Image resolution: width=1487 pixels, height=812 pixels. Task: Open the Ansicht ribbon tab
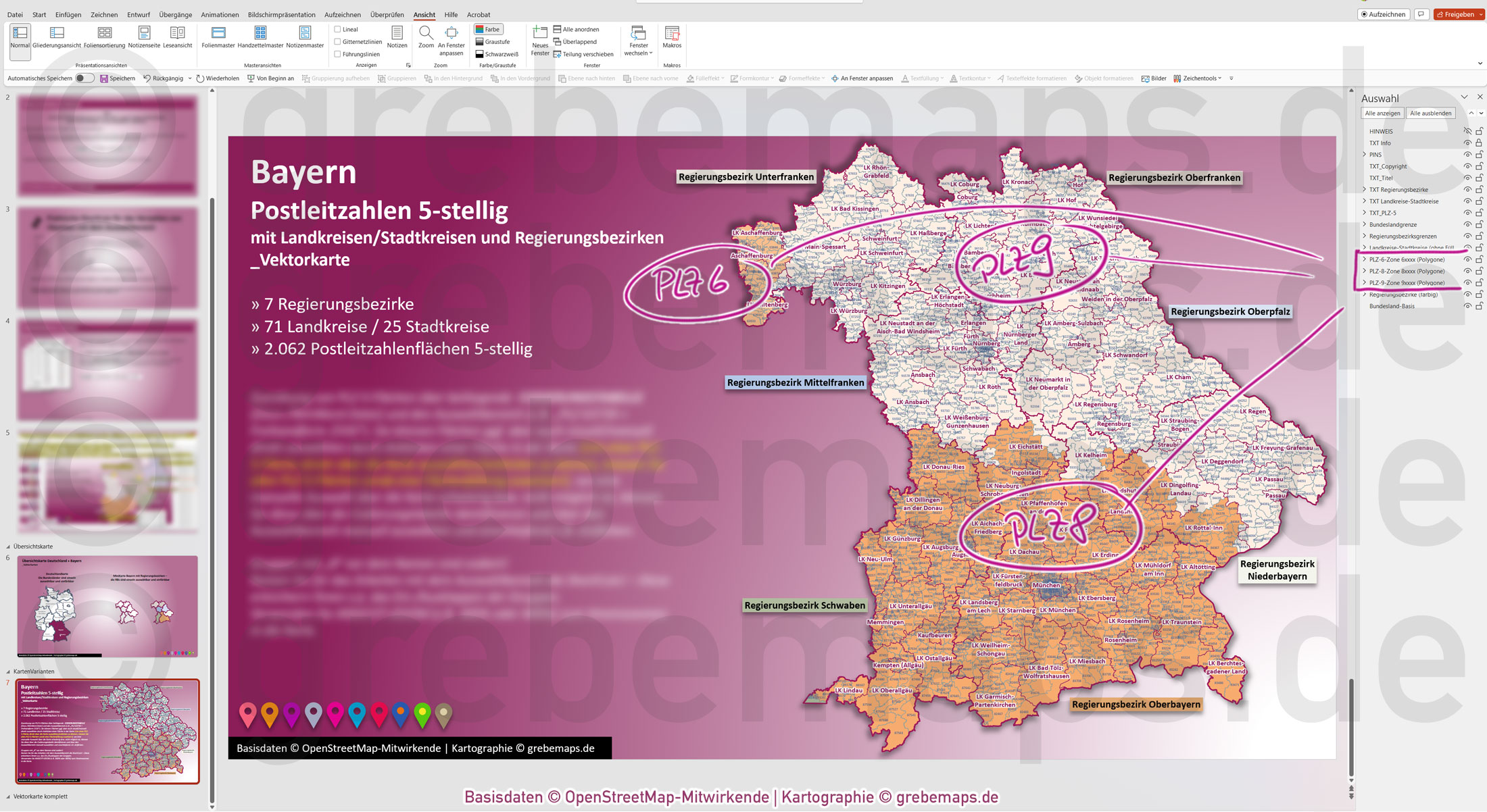click(x=424, y=14)
